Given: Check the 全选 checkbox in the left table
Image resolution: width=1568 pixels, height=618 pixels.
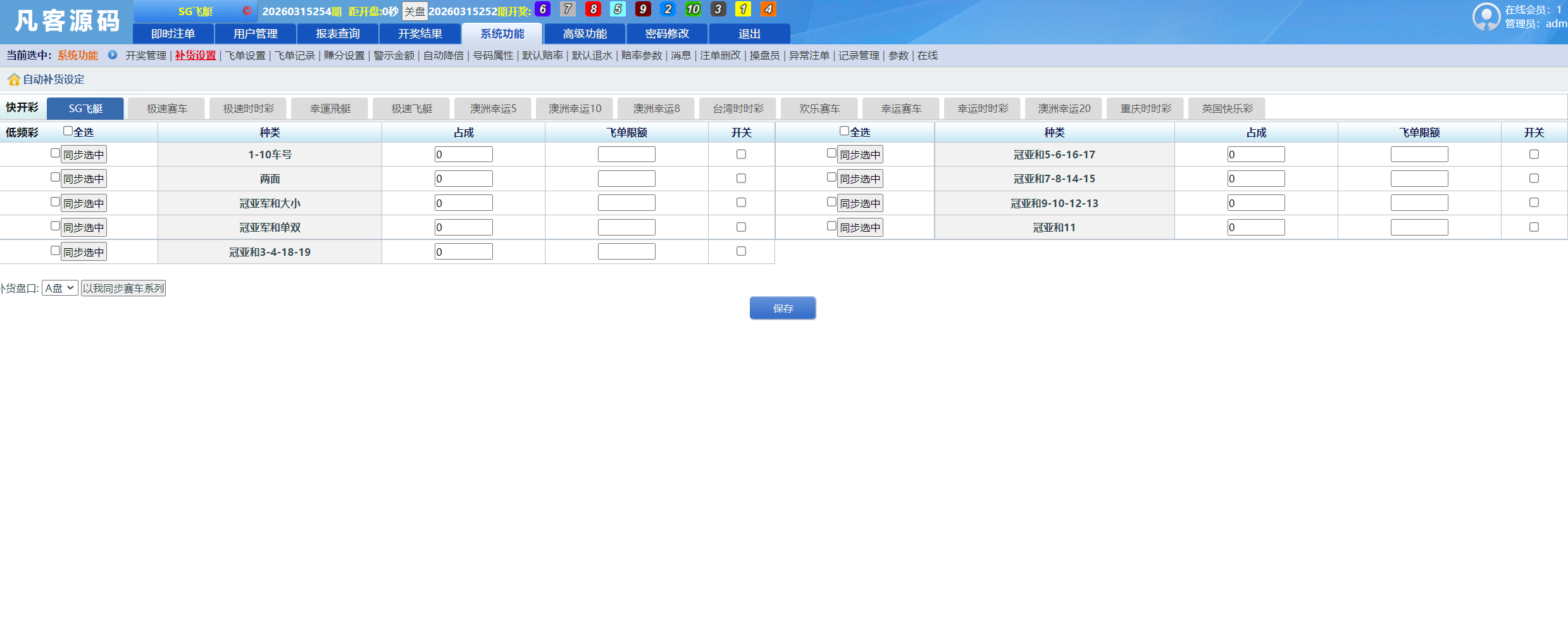Looking at the screenshot, I should click(67, 130).
